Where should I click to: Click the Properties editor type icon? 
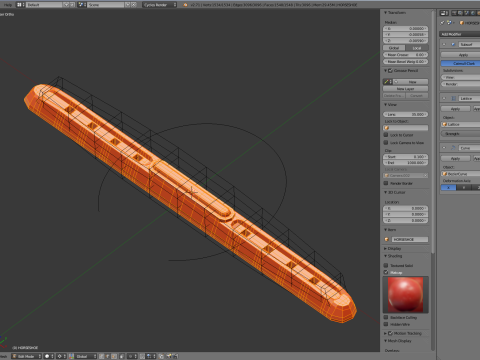point(444,13)
